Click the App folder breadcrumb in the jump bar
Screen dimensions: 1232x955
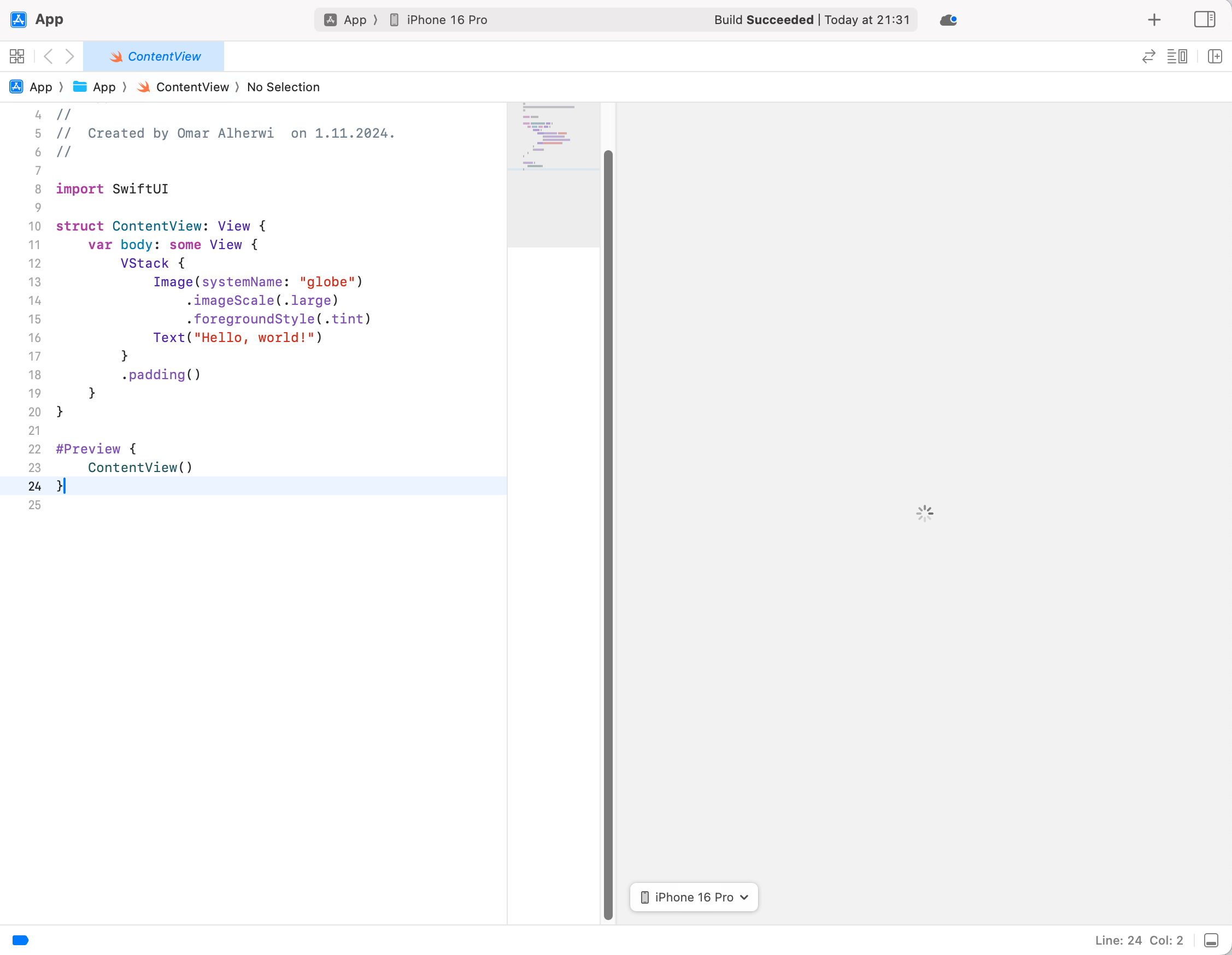(x=95, y=87)
